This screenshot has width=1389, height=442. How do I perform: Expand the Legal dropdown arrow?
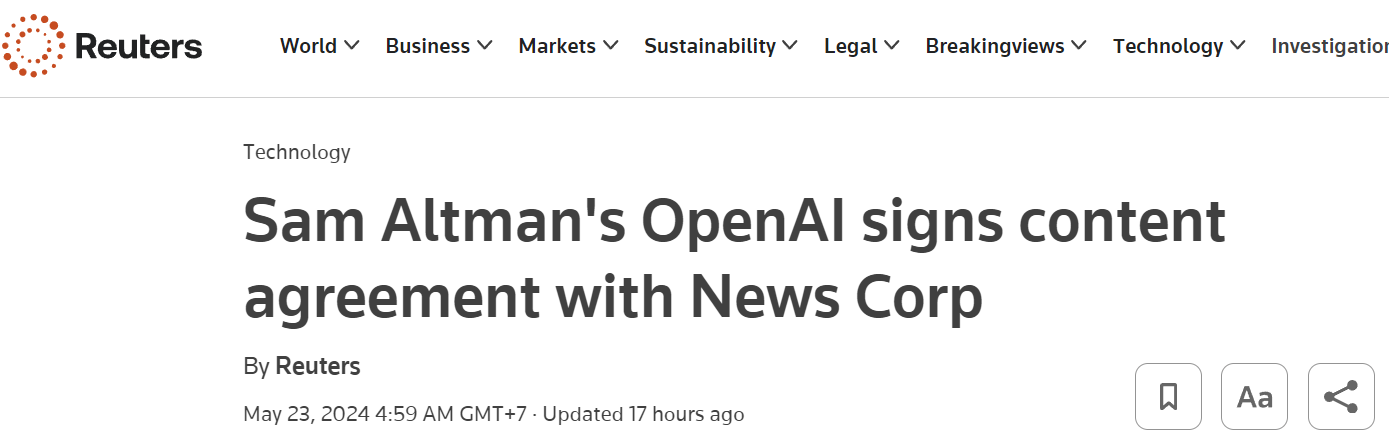pos(892,46)
